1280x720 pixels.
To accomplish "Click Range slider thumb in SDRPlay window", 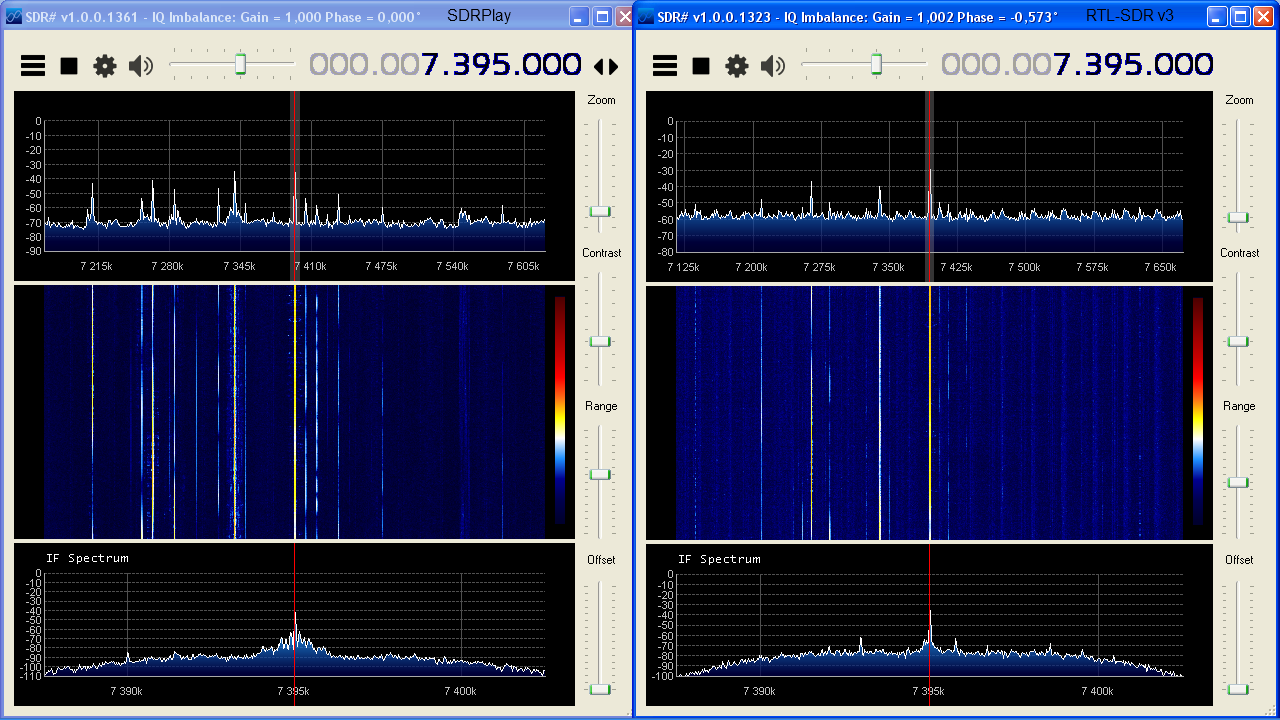I will tap(600, 474).
